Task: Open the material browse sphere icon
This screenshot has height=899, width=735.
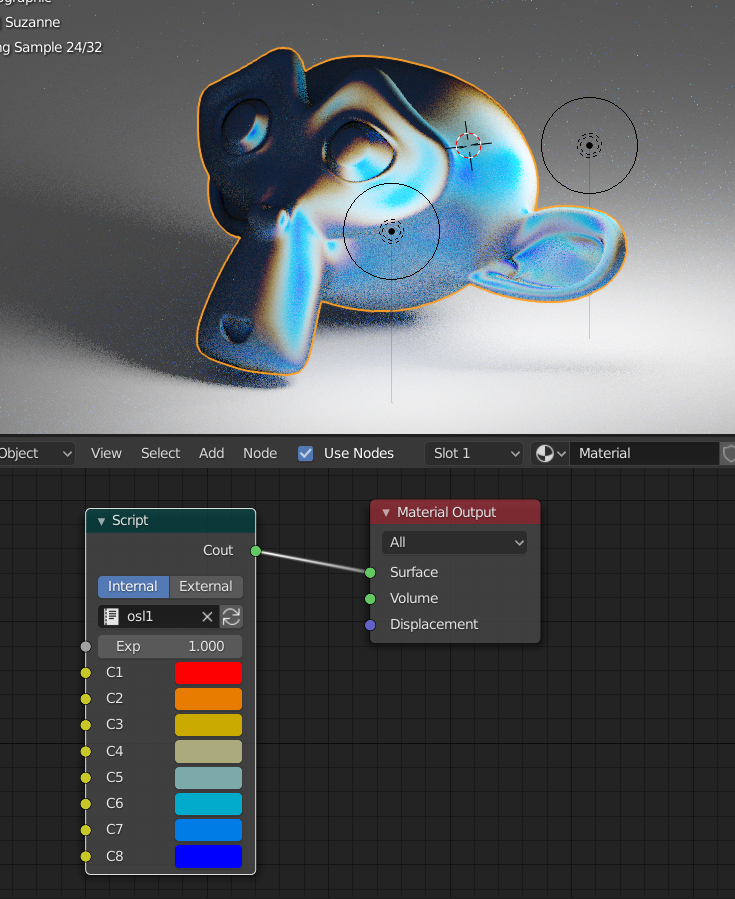Action: [x=550, y=454]
